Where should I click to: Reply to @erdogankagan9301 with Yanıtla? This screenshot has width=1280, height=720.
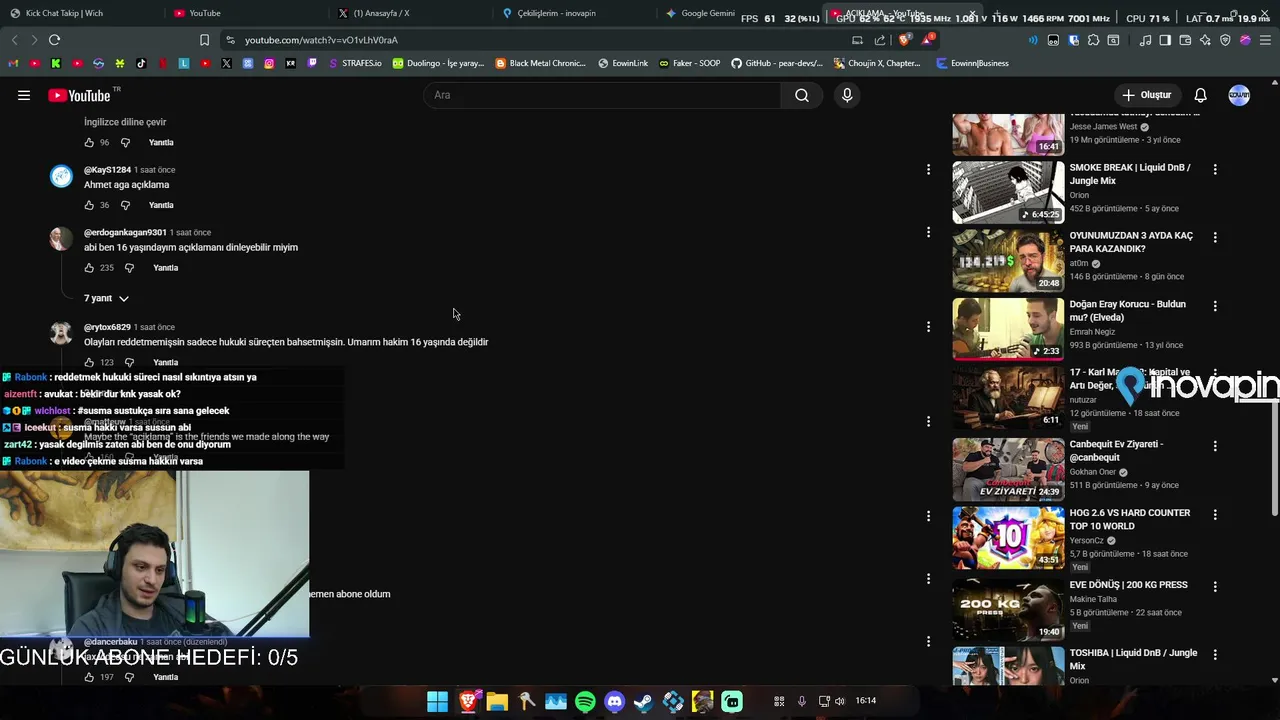165,268
